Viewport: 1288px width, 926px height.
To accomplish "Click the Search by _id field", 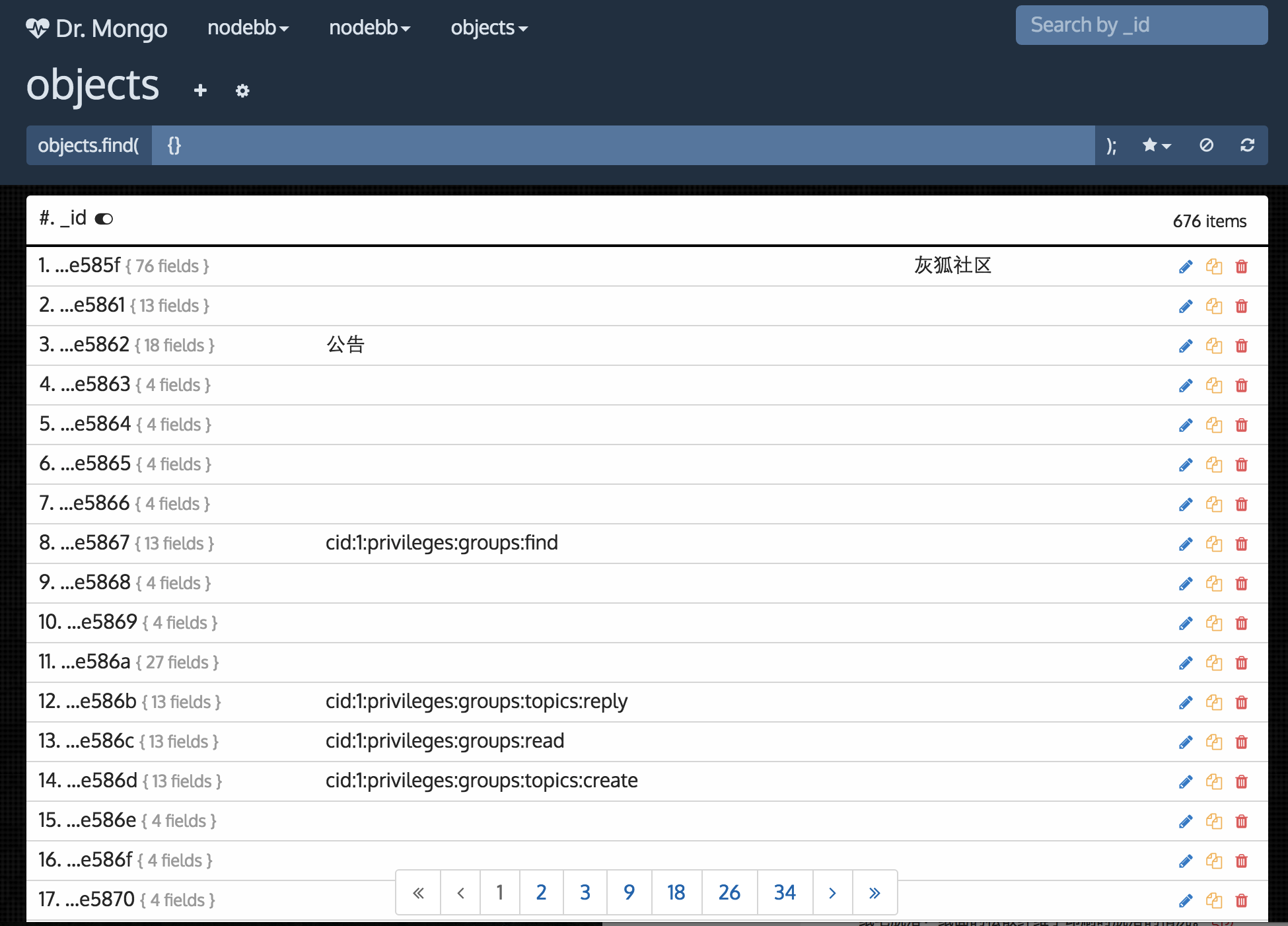I will pyautogui.click(x=1141, y=25).
